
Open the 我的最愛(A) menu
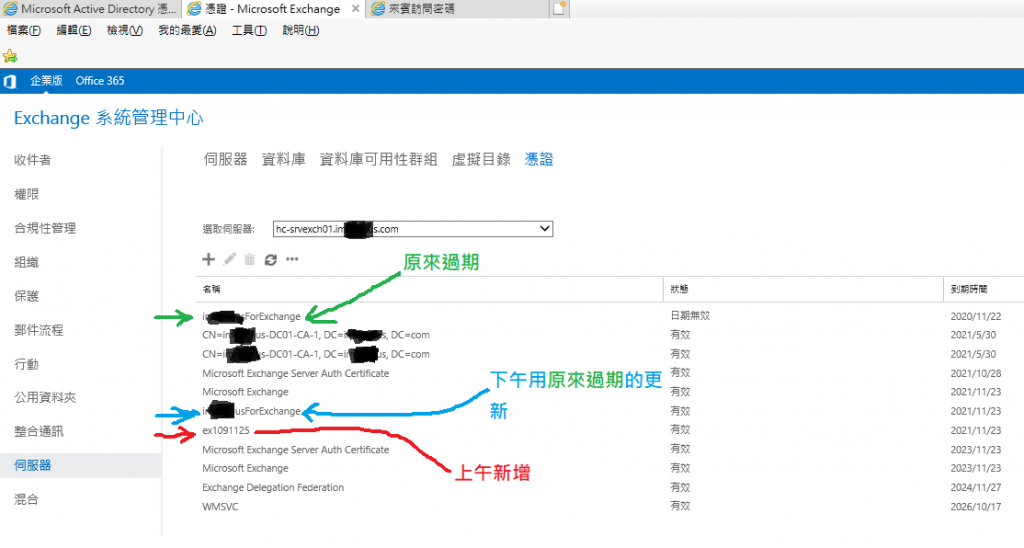[x=187, y=30]
